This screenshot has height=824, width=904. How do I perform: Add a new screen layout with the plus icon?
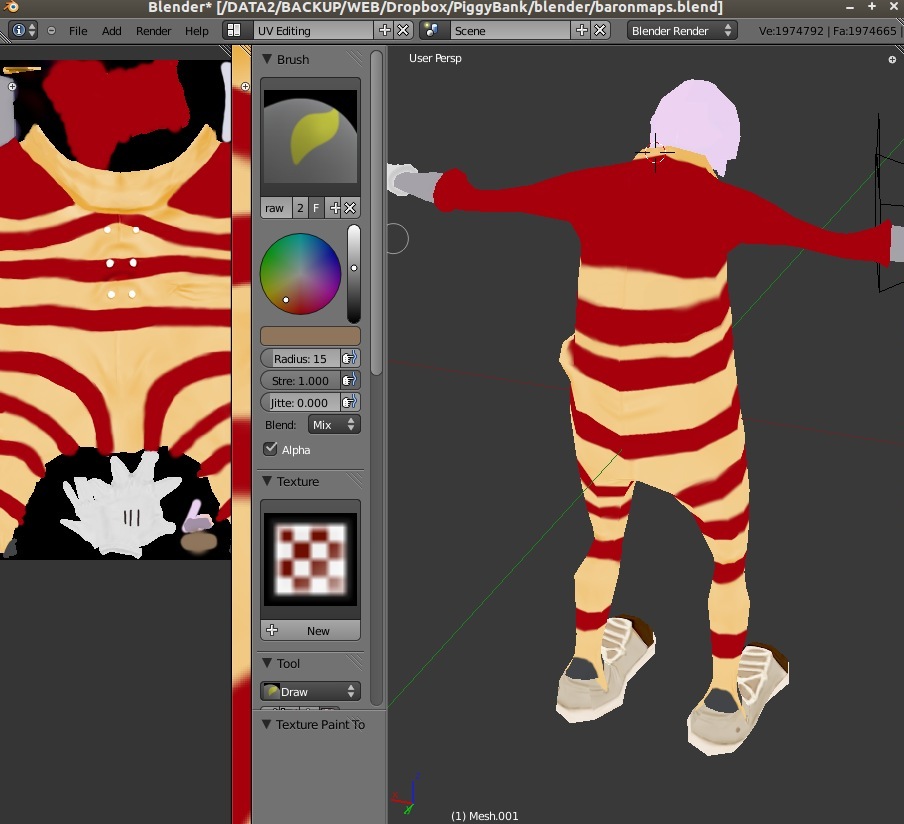click(384, 30)
